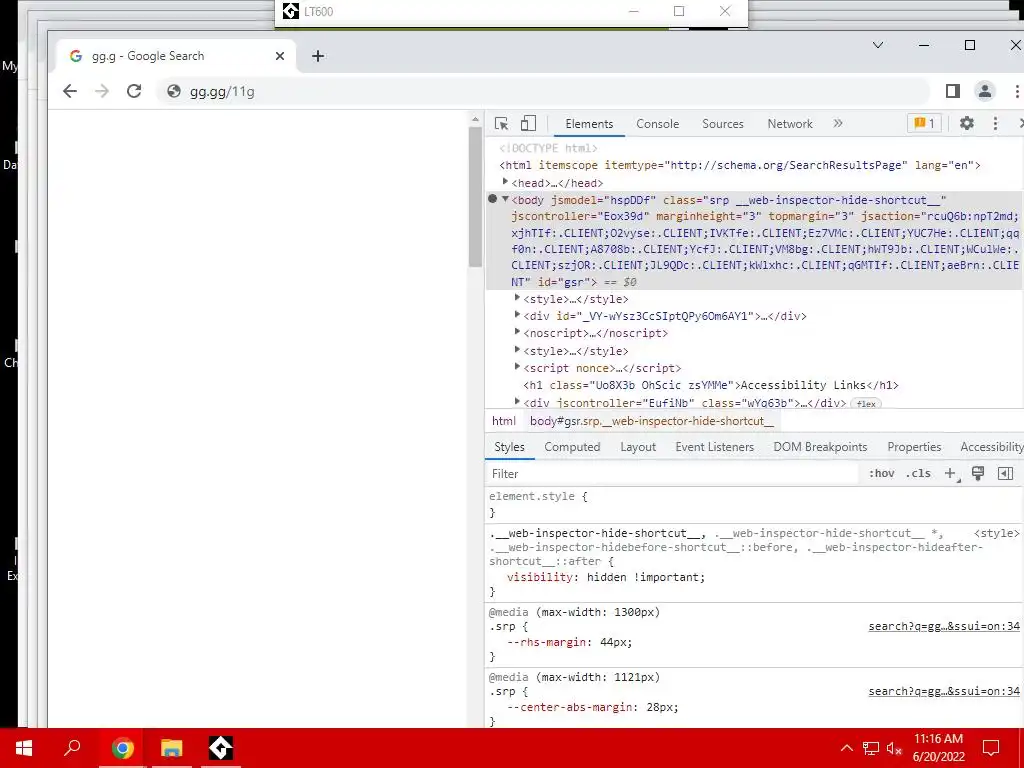The width and height of the screenshot is (1024, 768).
Task: Select the gg.g - Google Search tab
Action: 176,56
